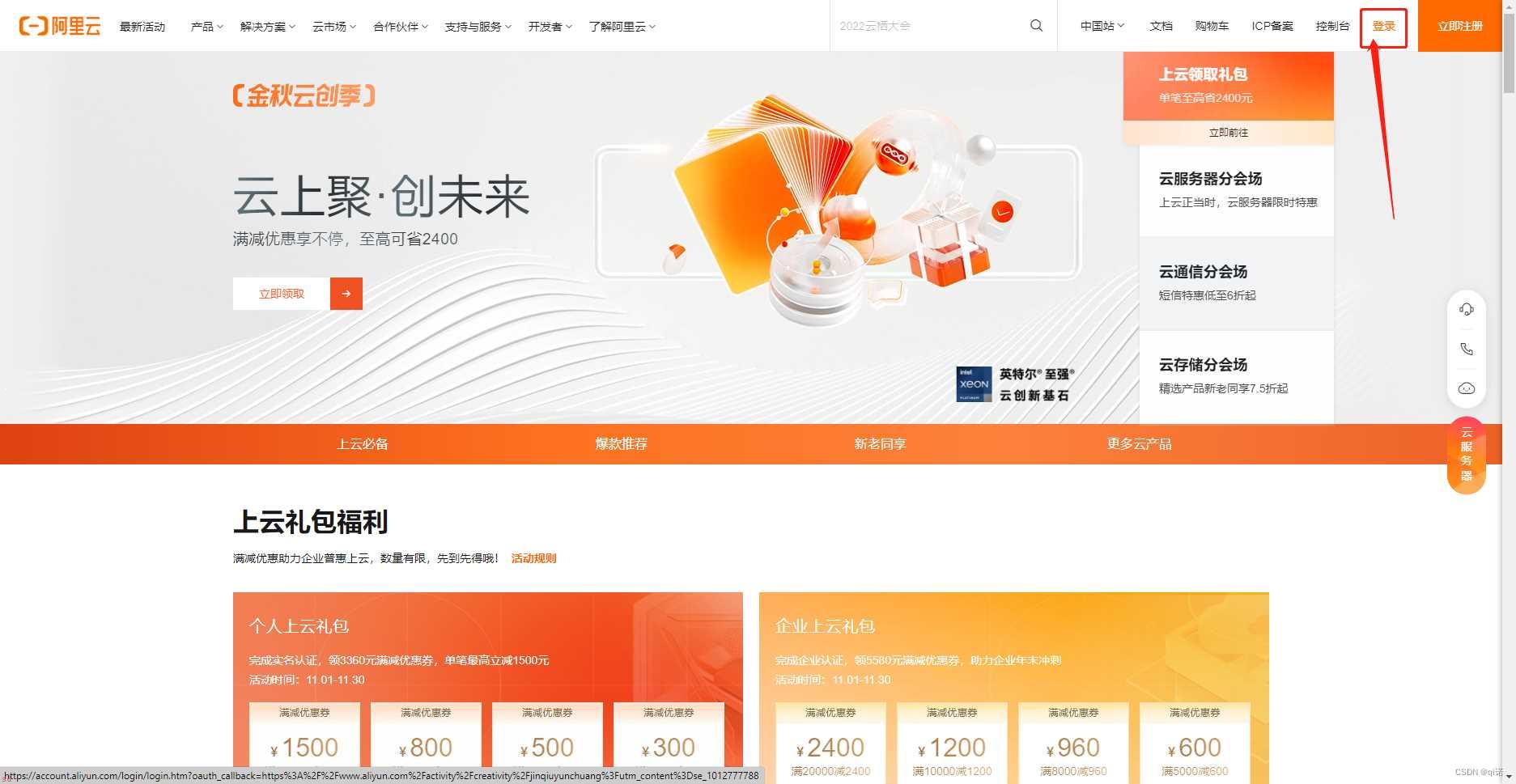
Task: Select the ¥960 enterprise coupon
Action: (1073, 742)
